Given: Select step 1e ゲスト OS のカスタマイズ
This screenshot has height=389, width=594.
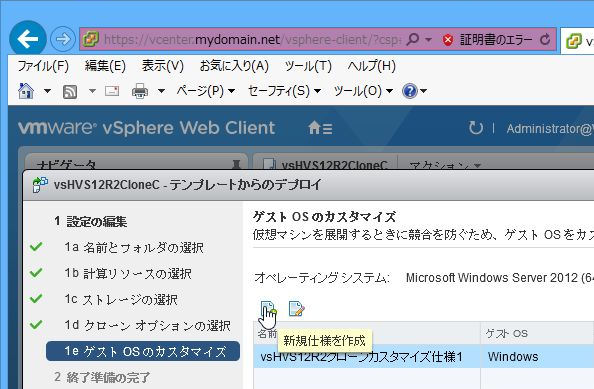Looking at the screenshot, I should (x=143, y=351).
